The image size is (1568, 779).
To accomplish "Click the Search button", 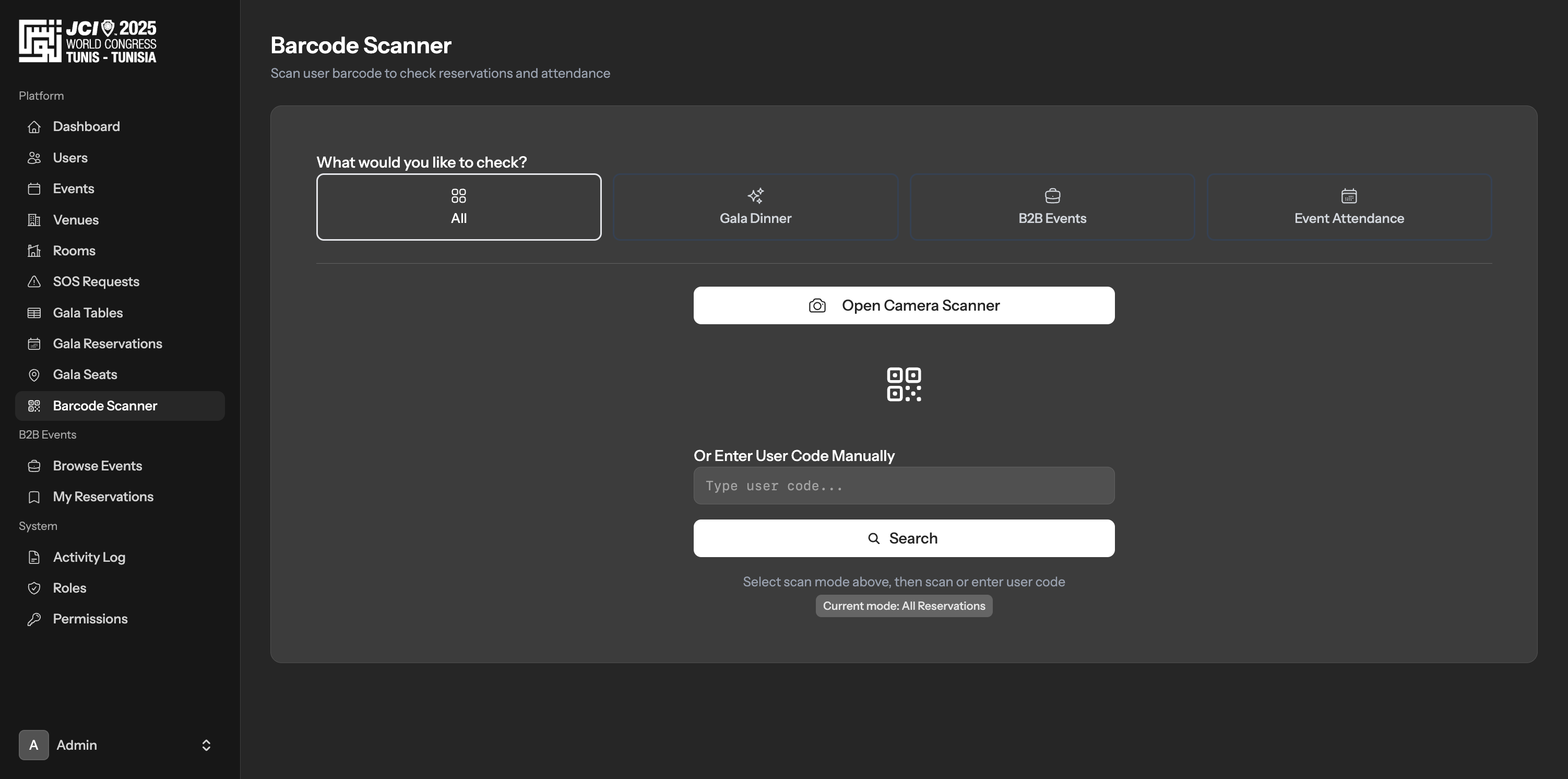I will [x=904, y=538].
